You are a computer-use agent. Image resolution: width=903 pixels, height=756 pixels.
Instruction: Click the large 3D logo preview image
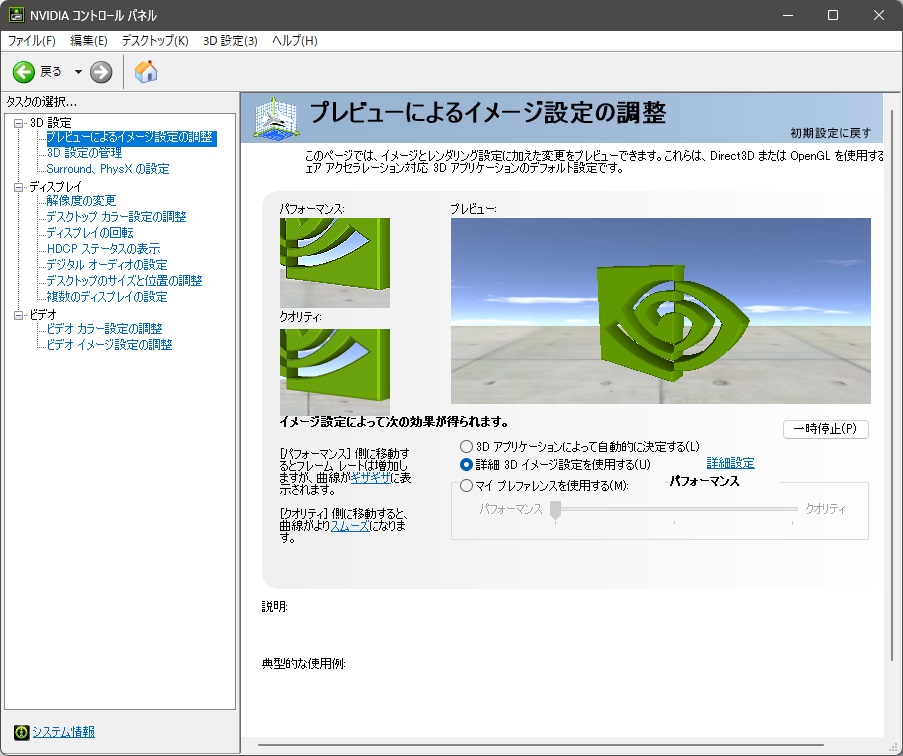tap(661, 311)
